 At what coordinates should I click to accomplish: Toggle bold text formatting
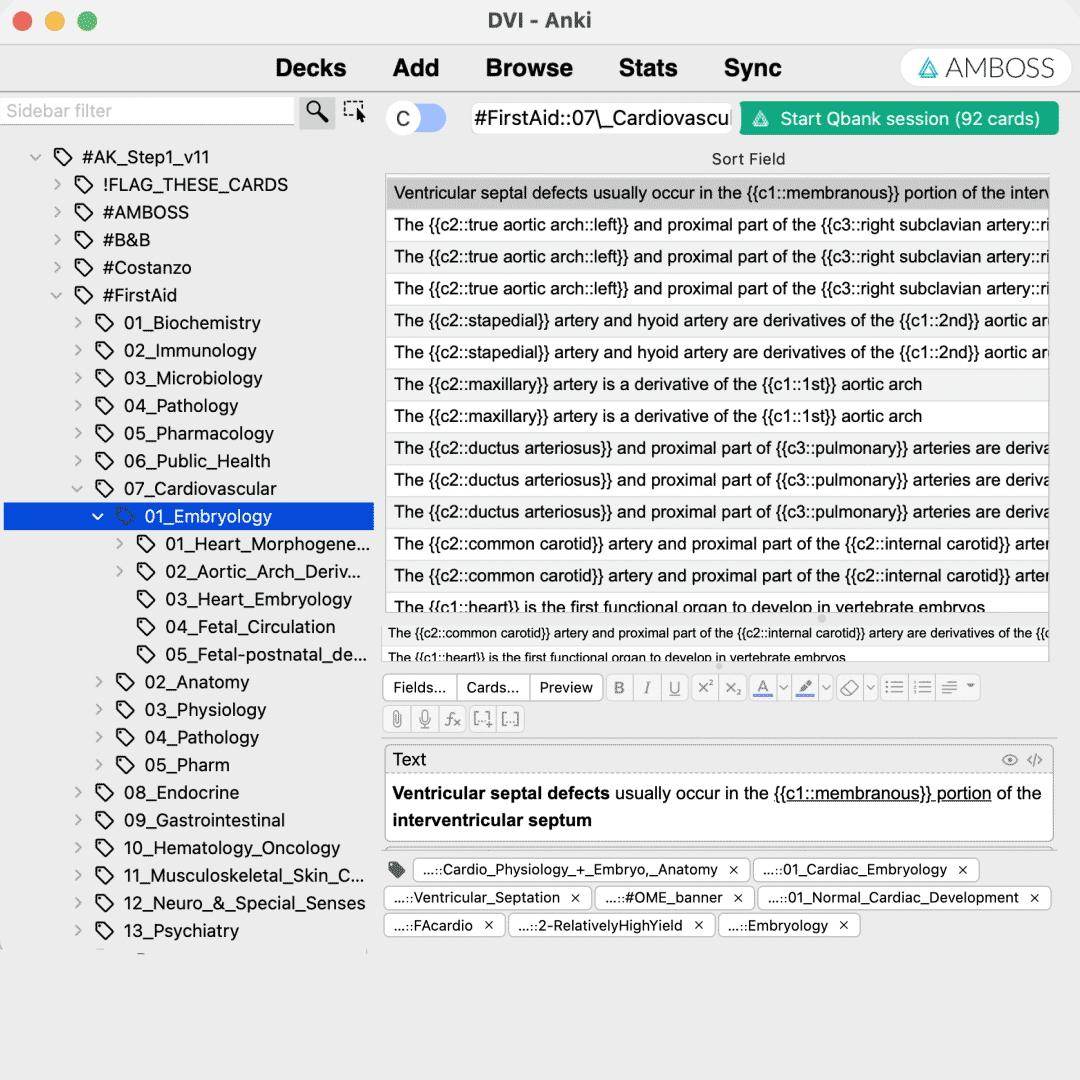(x=619, y=688)
